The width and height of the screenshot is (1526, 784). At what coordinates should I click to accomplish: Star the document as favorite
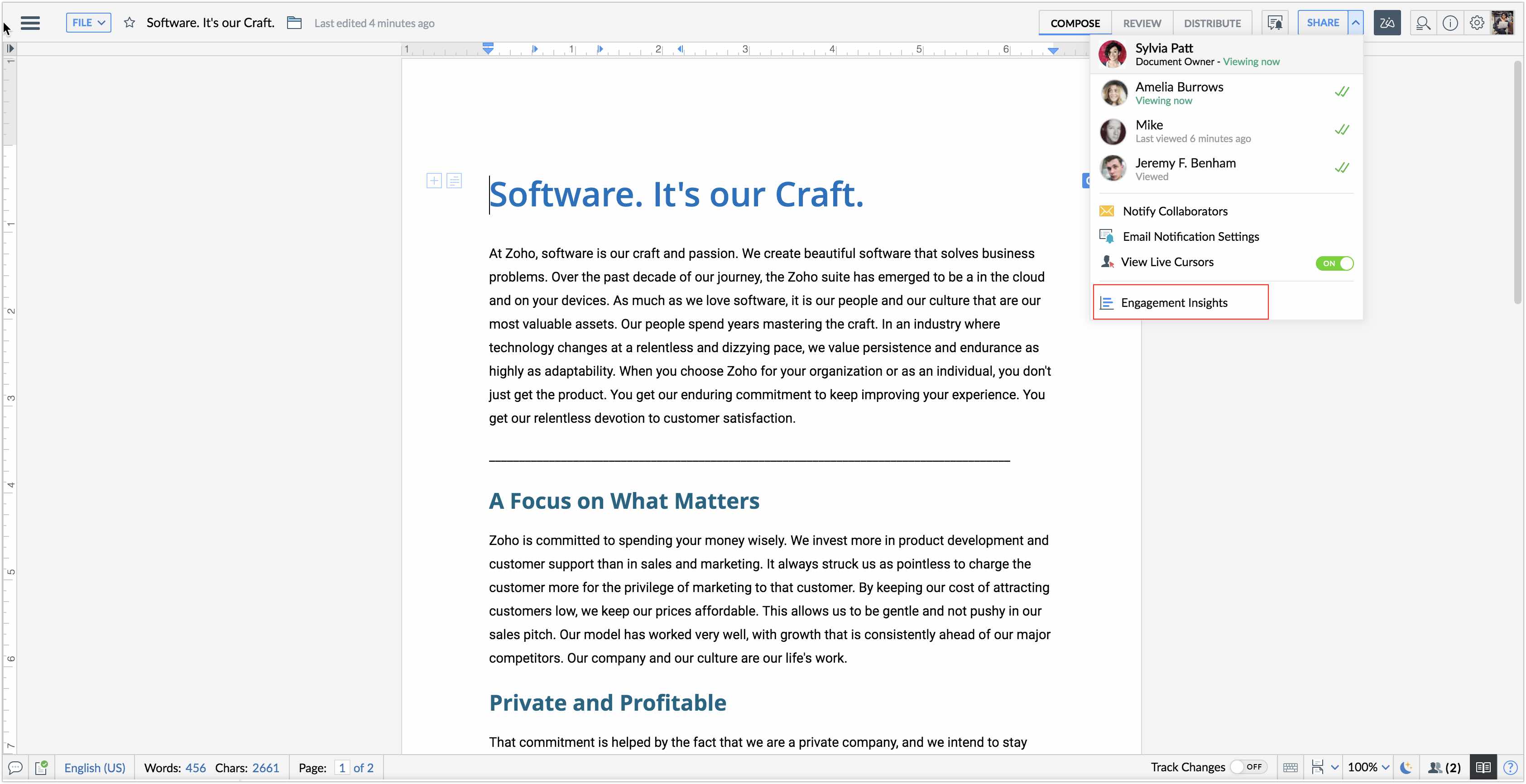129,23
